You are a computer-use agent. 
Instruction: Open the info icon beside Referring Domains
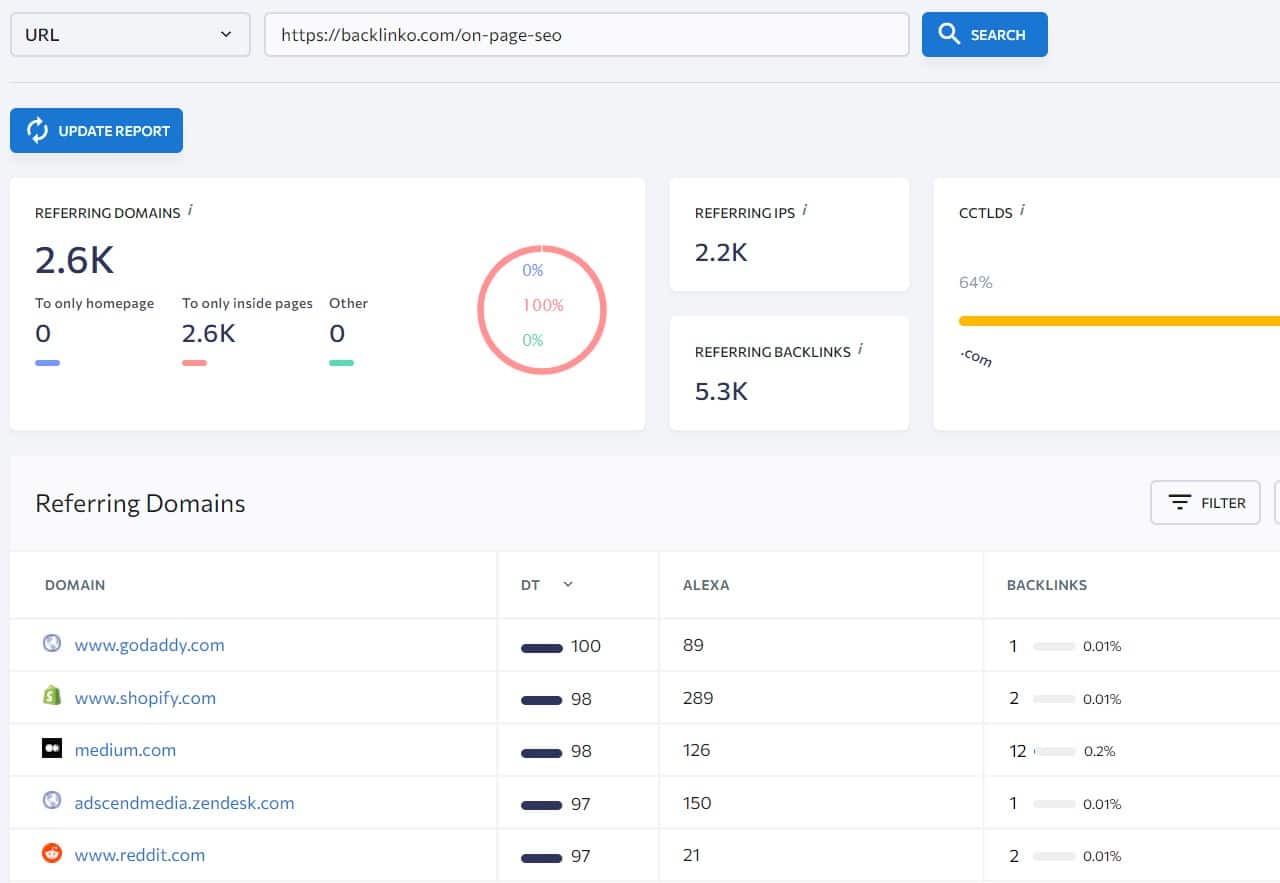[190, 210]
